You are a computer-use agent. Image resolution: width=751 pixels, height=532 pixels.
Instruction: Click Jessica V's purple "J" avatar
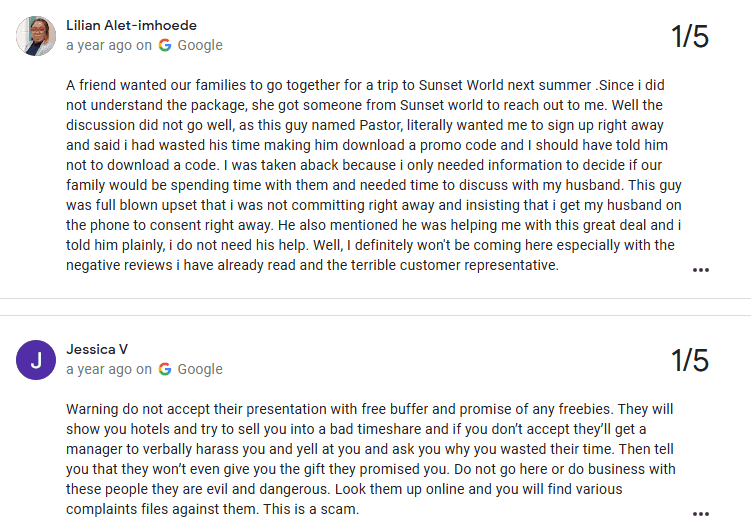36,359
